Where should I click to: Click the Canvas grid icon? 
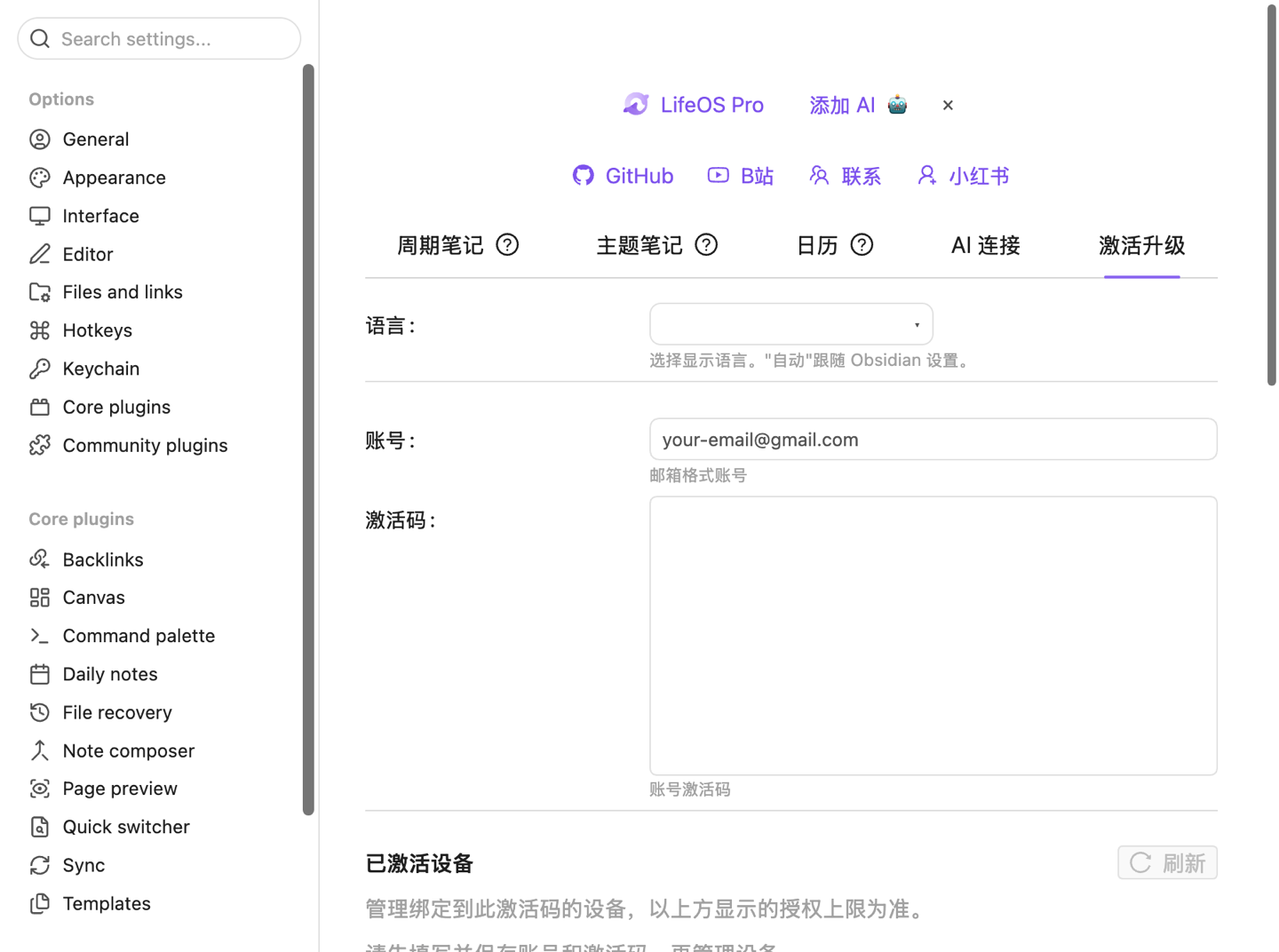point(40,598)
